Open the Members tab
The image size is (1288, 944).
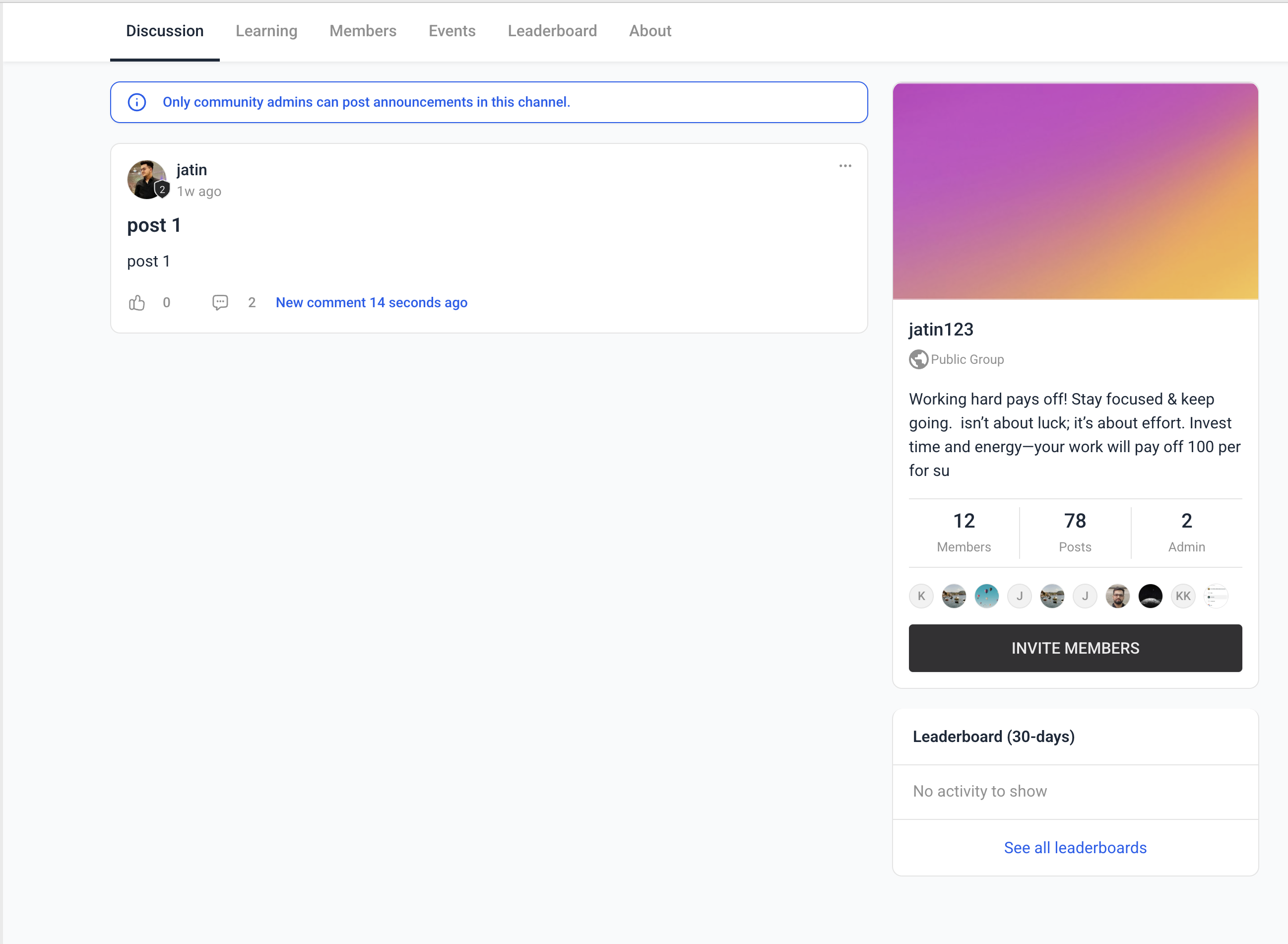click(x=363, y=31)
